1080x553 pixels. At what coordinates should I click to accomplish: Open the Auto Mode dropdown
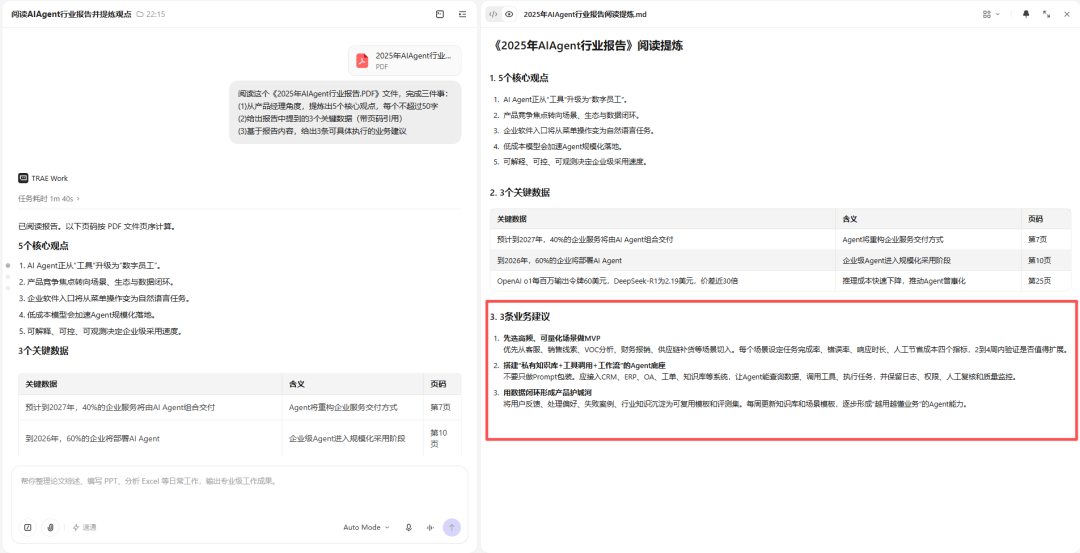coord(366,528)
